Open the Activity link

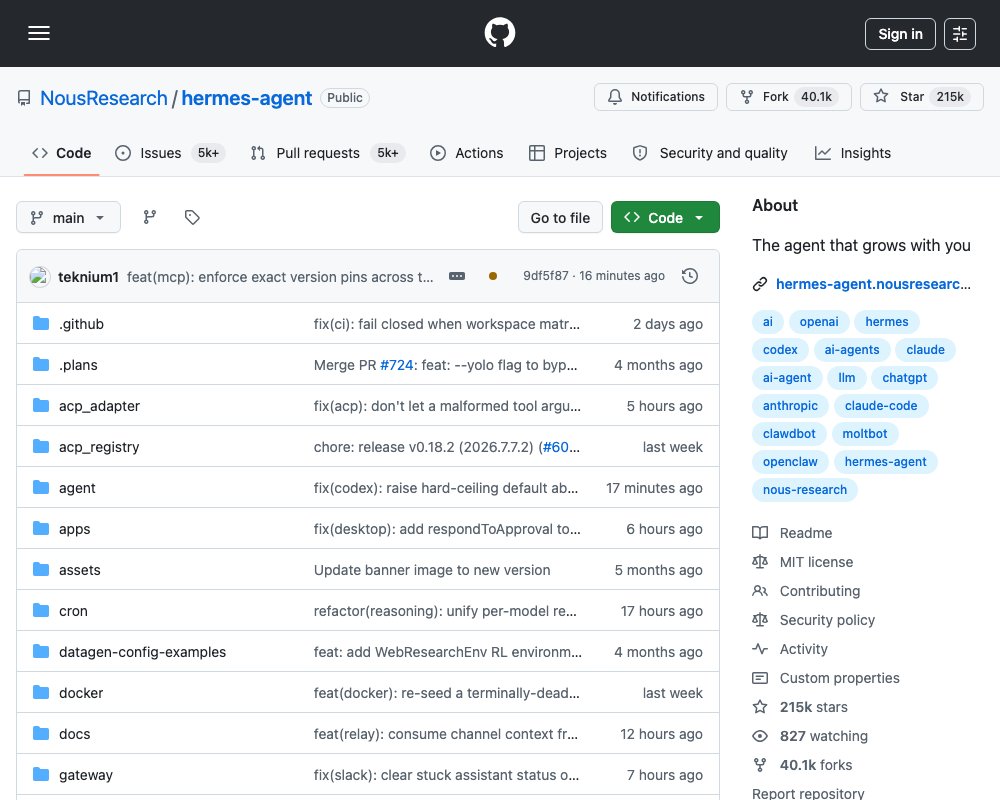[790, 649]
